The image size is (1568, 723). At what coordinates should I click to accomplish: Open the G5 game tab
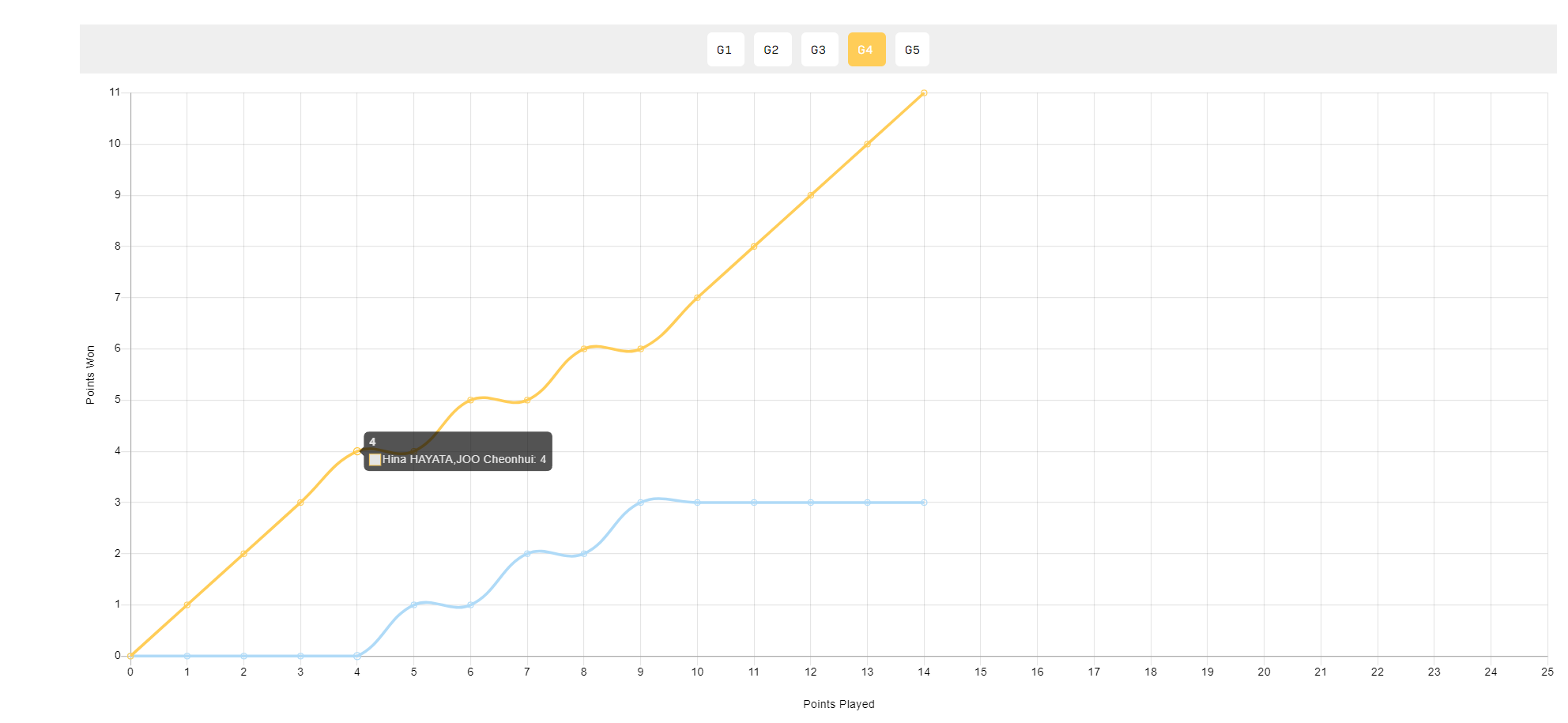[912, 50]
